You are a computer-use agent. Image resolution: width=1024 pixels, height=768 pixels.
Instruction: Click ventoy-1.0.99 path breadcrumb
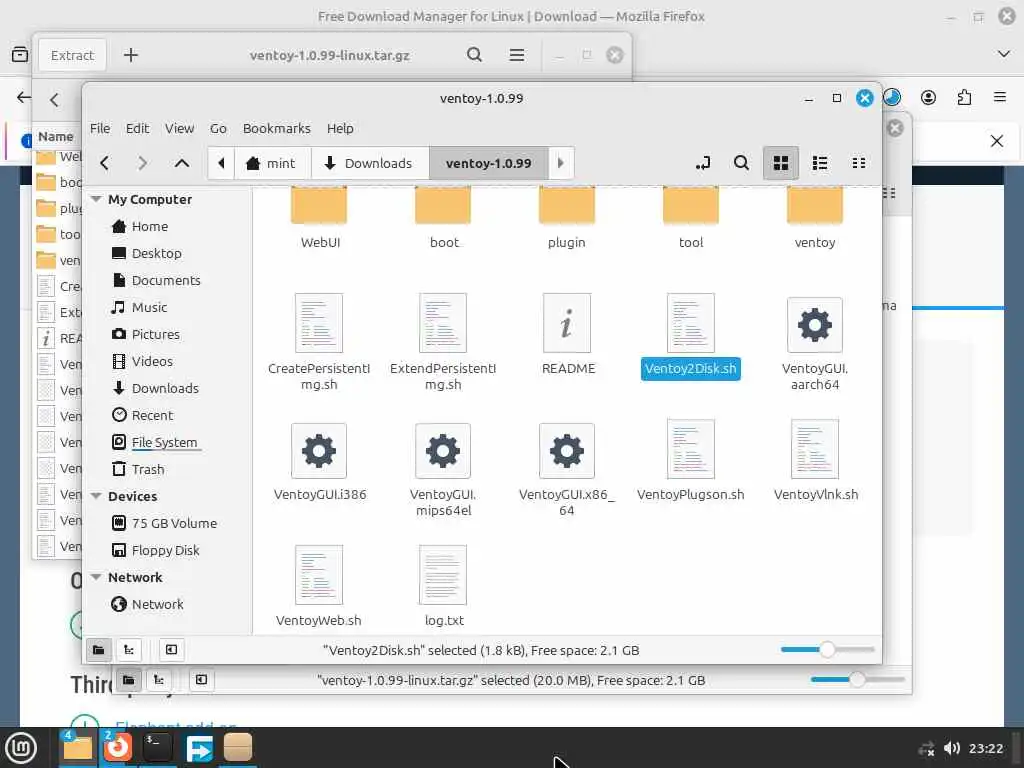pos(488,163)
